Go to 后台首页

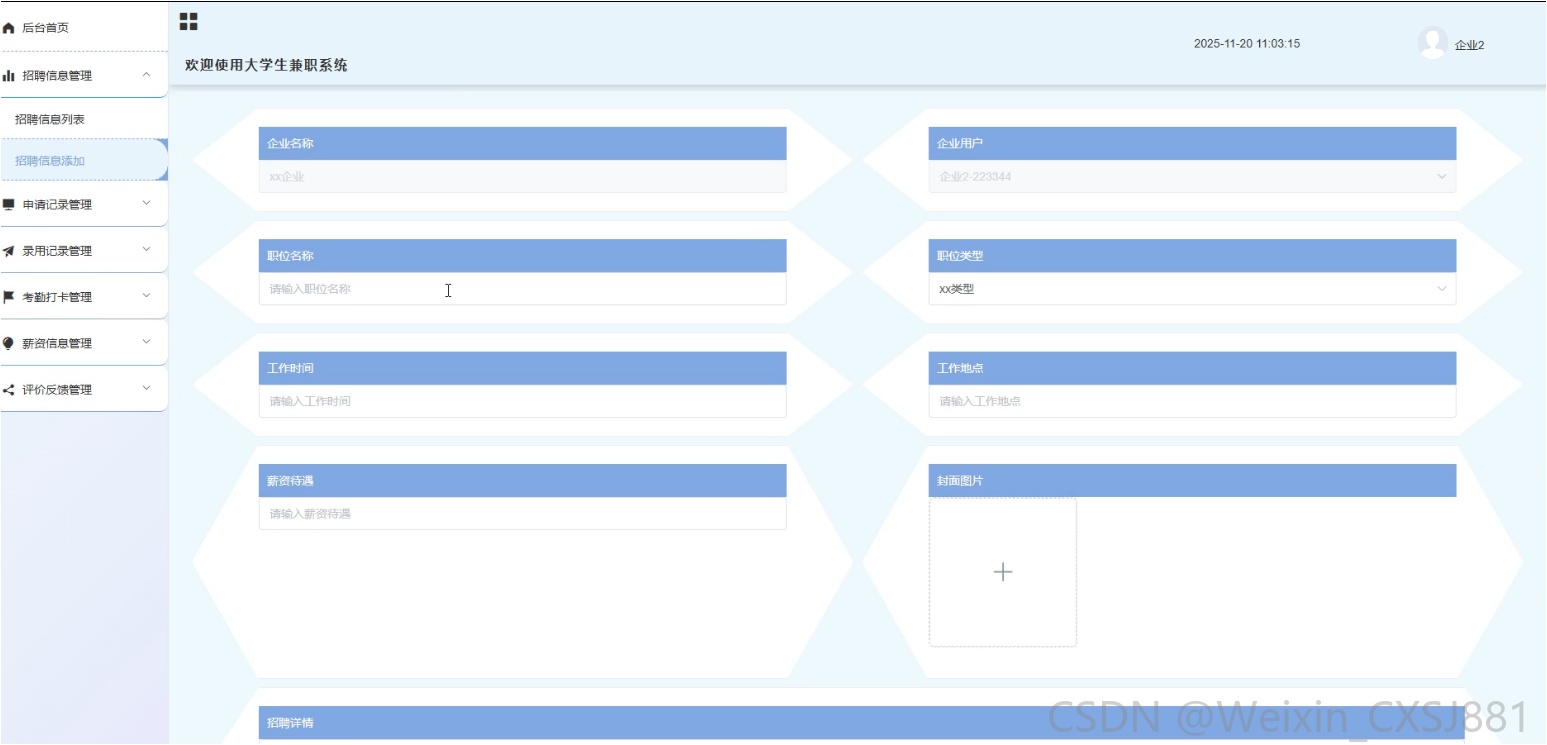click(84, 28)
